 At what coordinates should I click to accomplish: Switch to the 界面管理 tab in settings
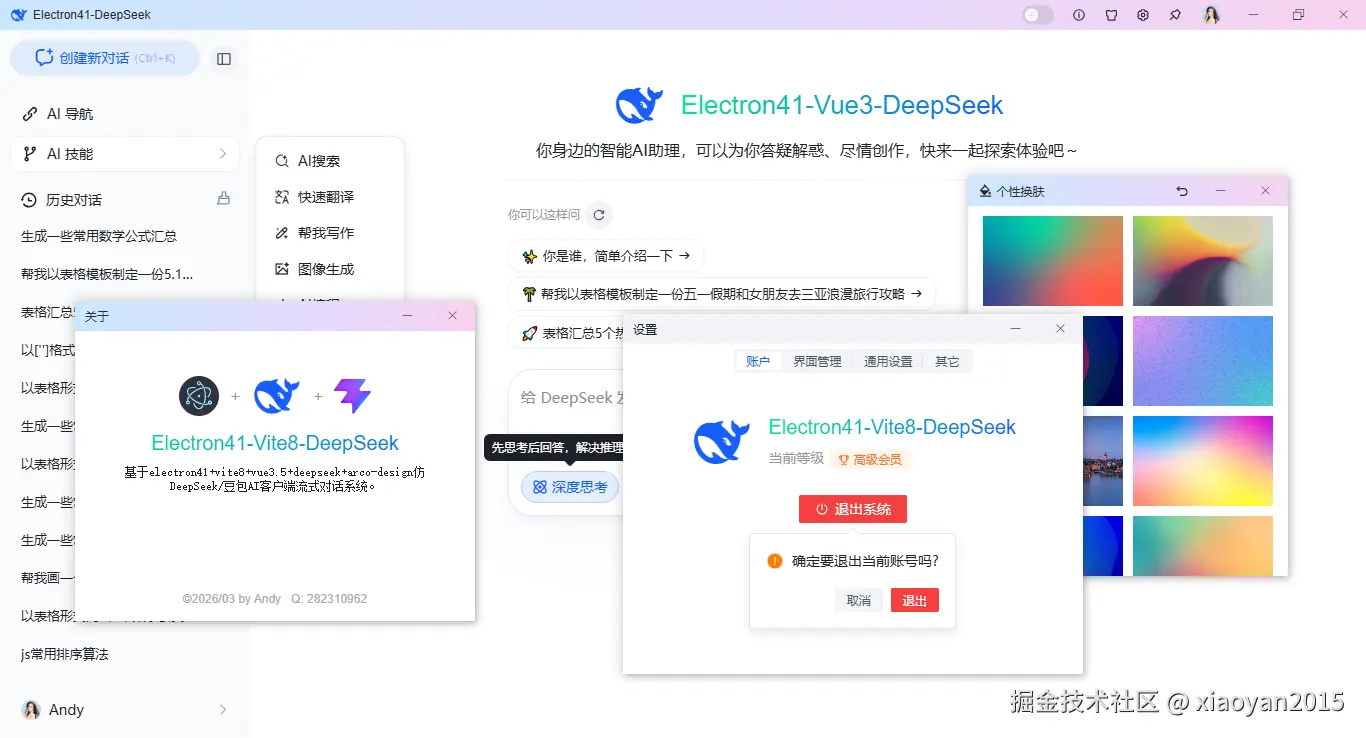pyautogui.click(x=817, y=361)
